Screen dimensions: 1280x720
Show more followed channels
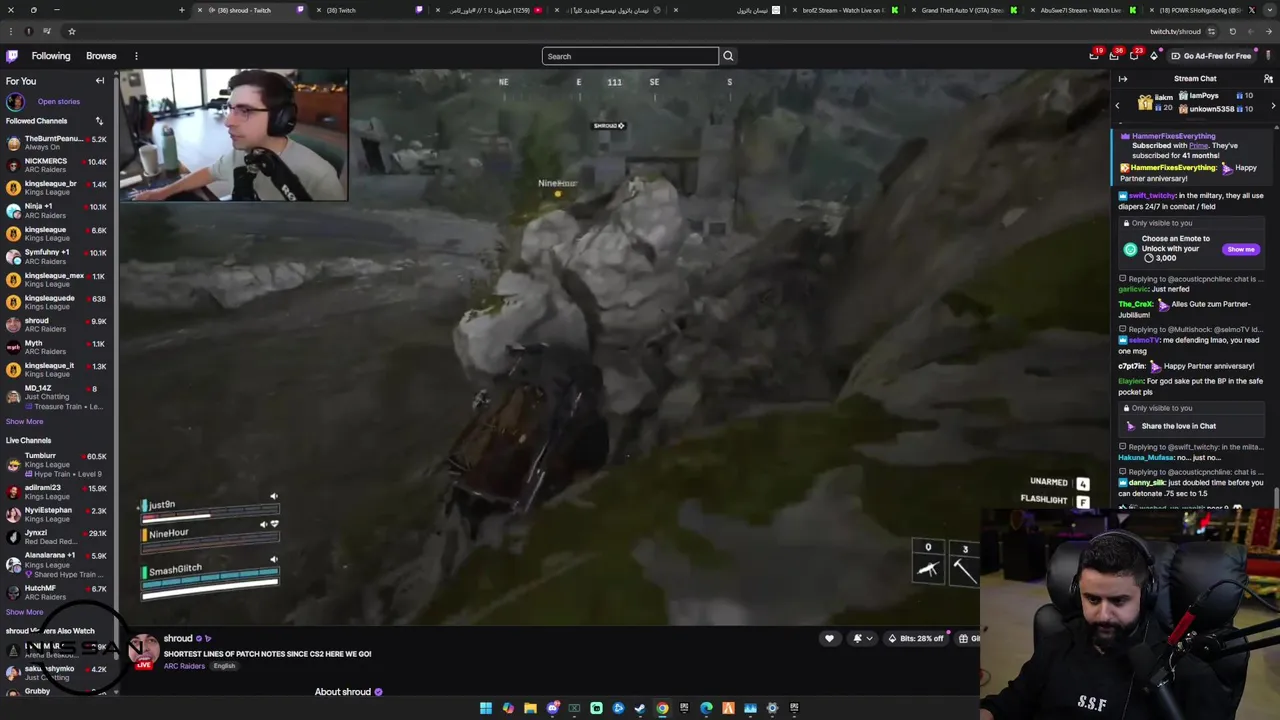24,421
